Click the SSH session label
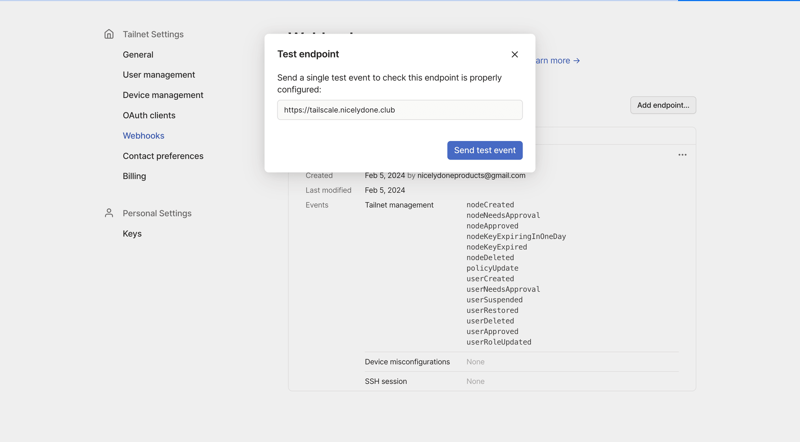Viewport: 800px width, 442px height. [x=386, y=381]
